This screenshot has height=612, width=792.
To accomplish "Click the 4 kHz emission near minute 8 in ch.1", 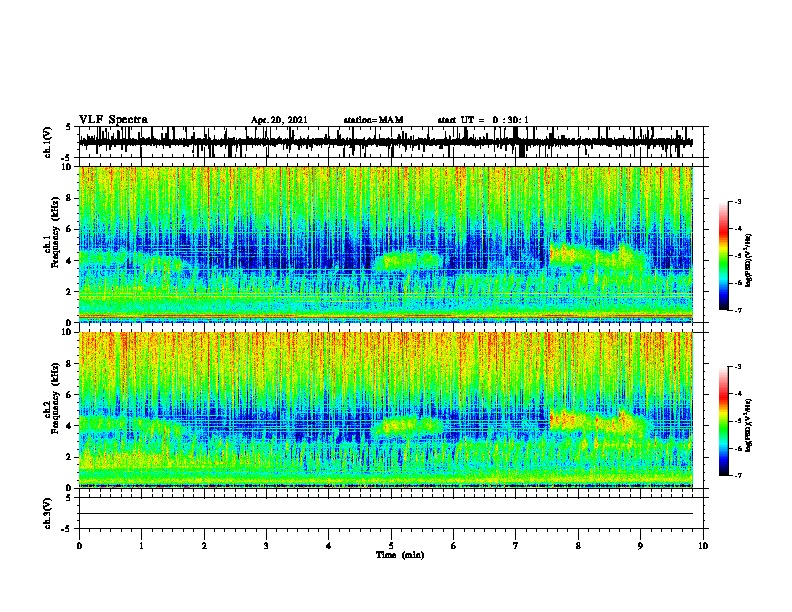I will pyautogui.click(x=599, y=258).
